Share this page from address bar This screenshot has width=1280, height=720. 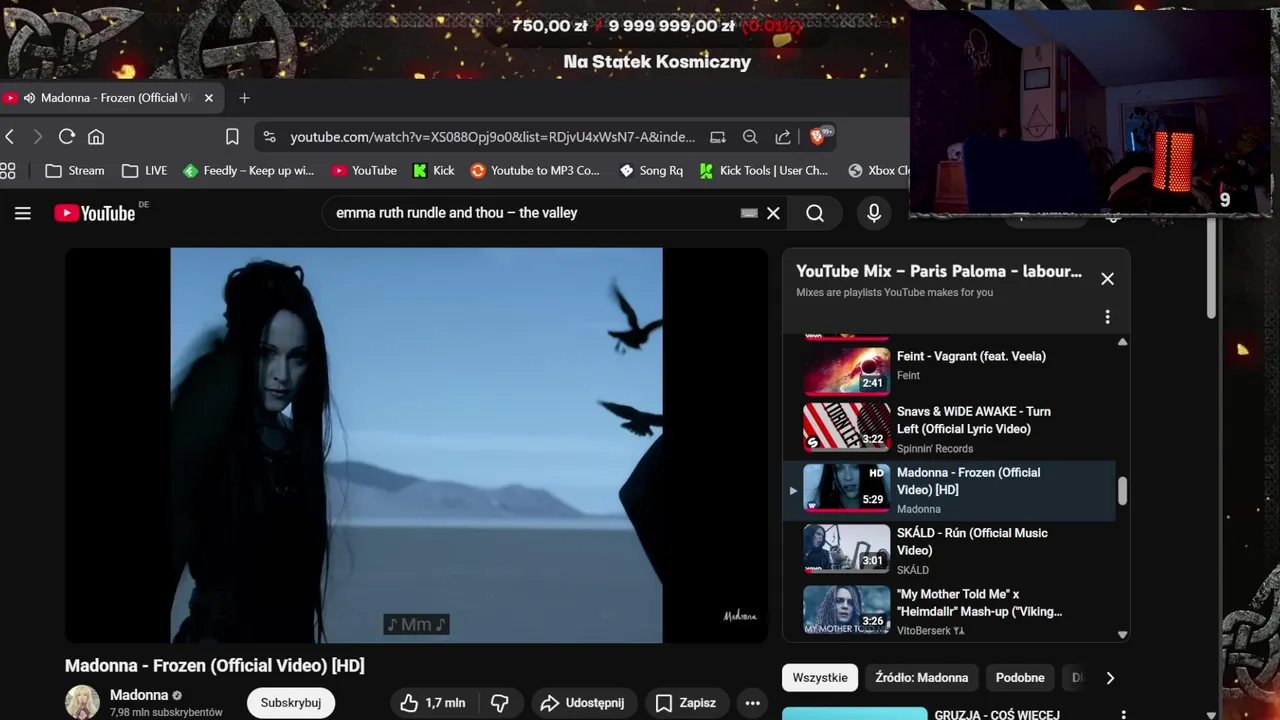[783, 137]
